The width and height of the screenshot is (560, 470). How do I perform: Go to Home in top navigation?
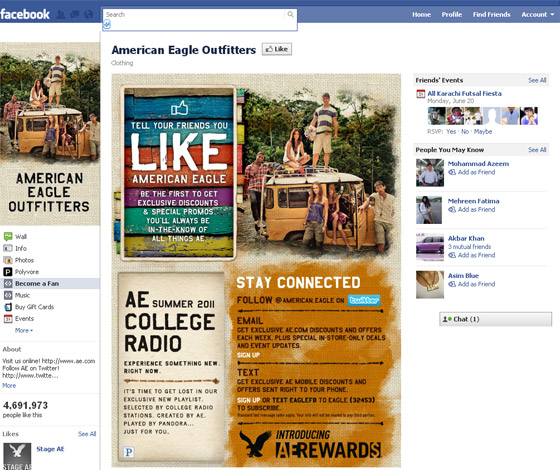[421, 15]
